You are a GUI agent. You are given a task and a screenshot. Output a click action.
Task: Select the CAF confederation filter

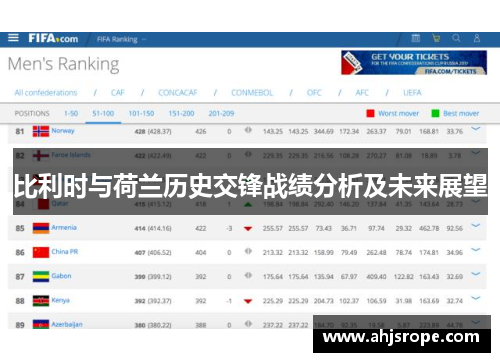pos(118,93)
